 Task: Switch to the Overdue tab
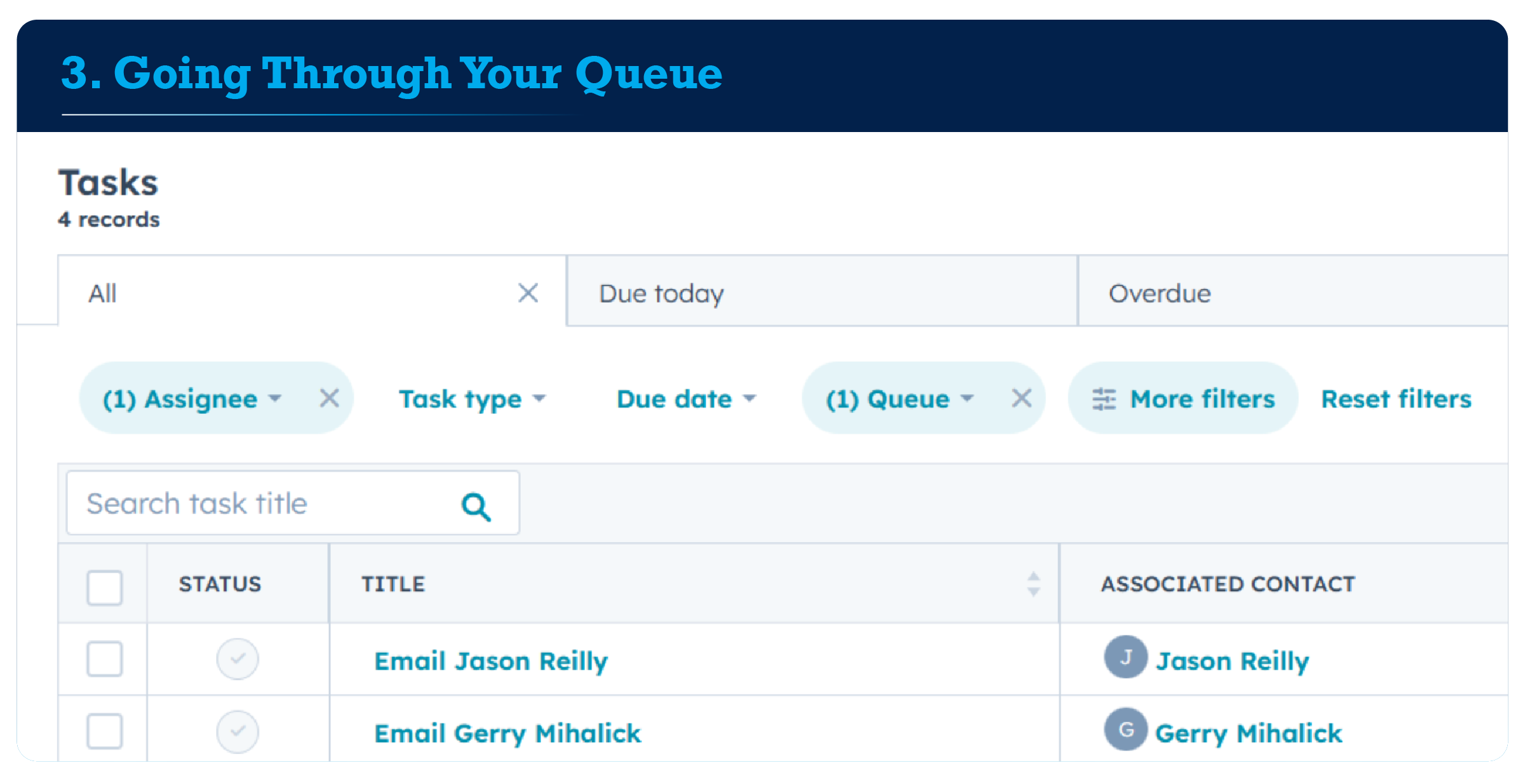[x=1159, y=293]
